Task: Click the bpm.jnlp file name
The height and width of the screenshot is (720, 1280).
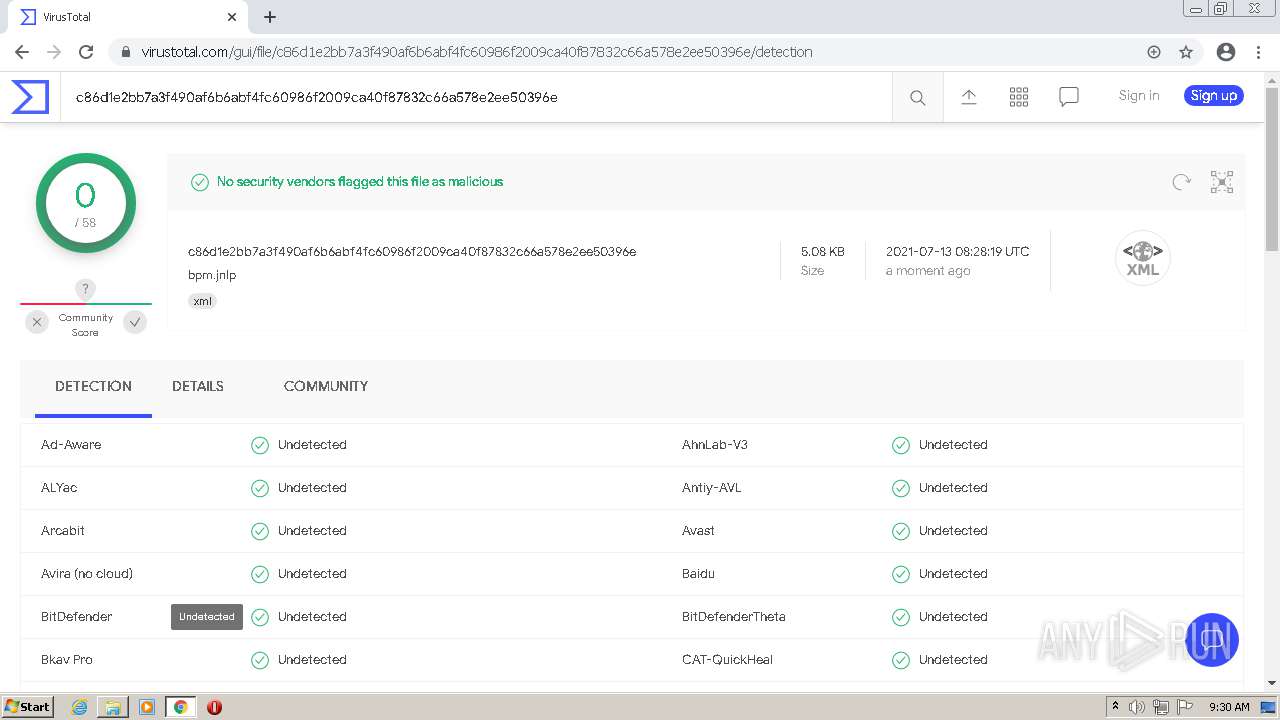Action: coord(212,275)
